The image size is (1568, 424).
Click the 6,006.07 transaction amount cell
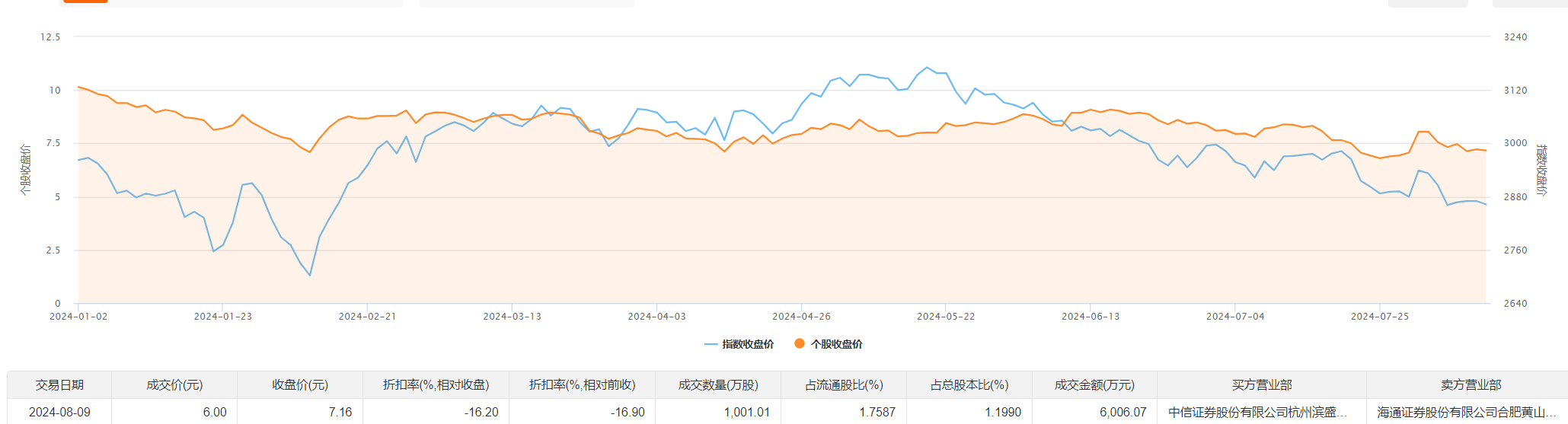(1123, 412)
